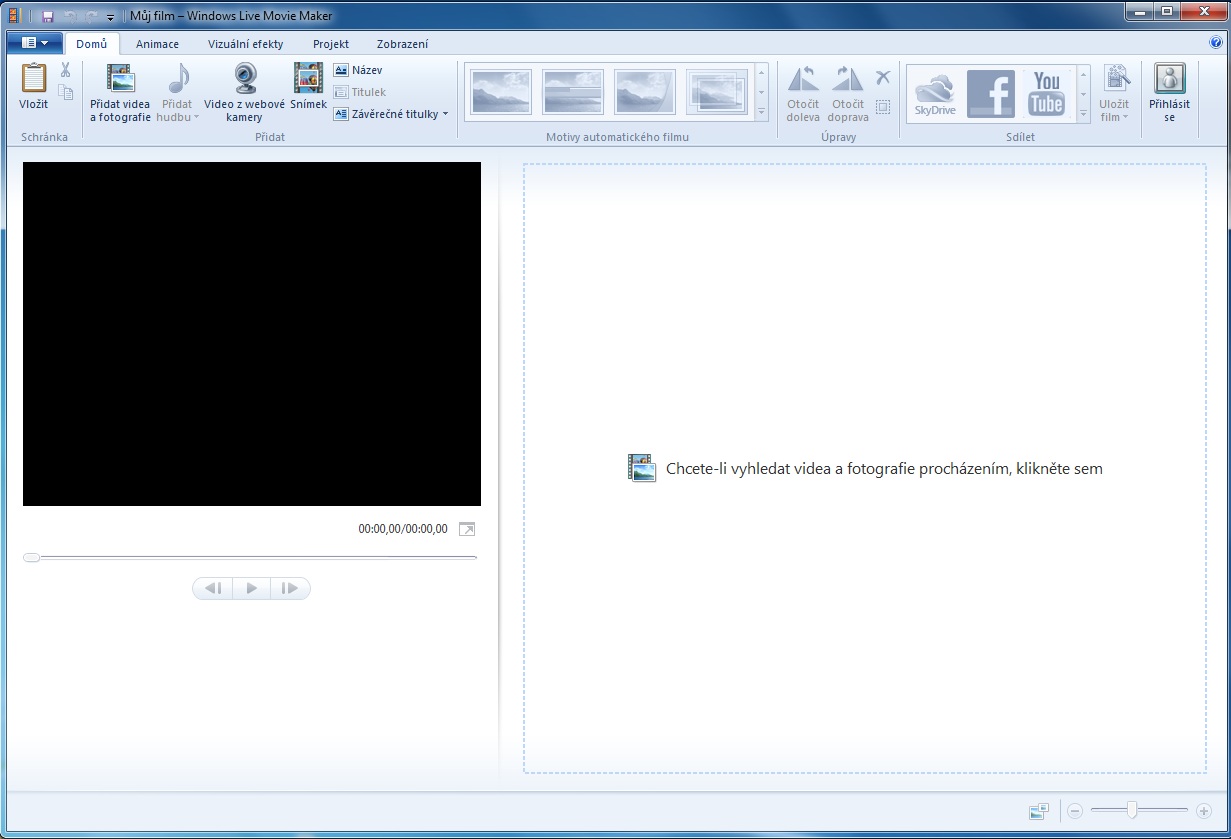Expand the AutoMovie themes gallery
This screenshot has height=839, width=1231.
click(x=762, y=113)
